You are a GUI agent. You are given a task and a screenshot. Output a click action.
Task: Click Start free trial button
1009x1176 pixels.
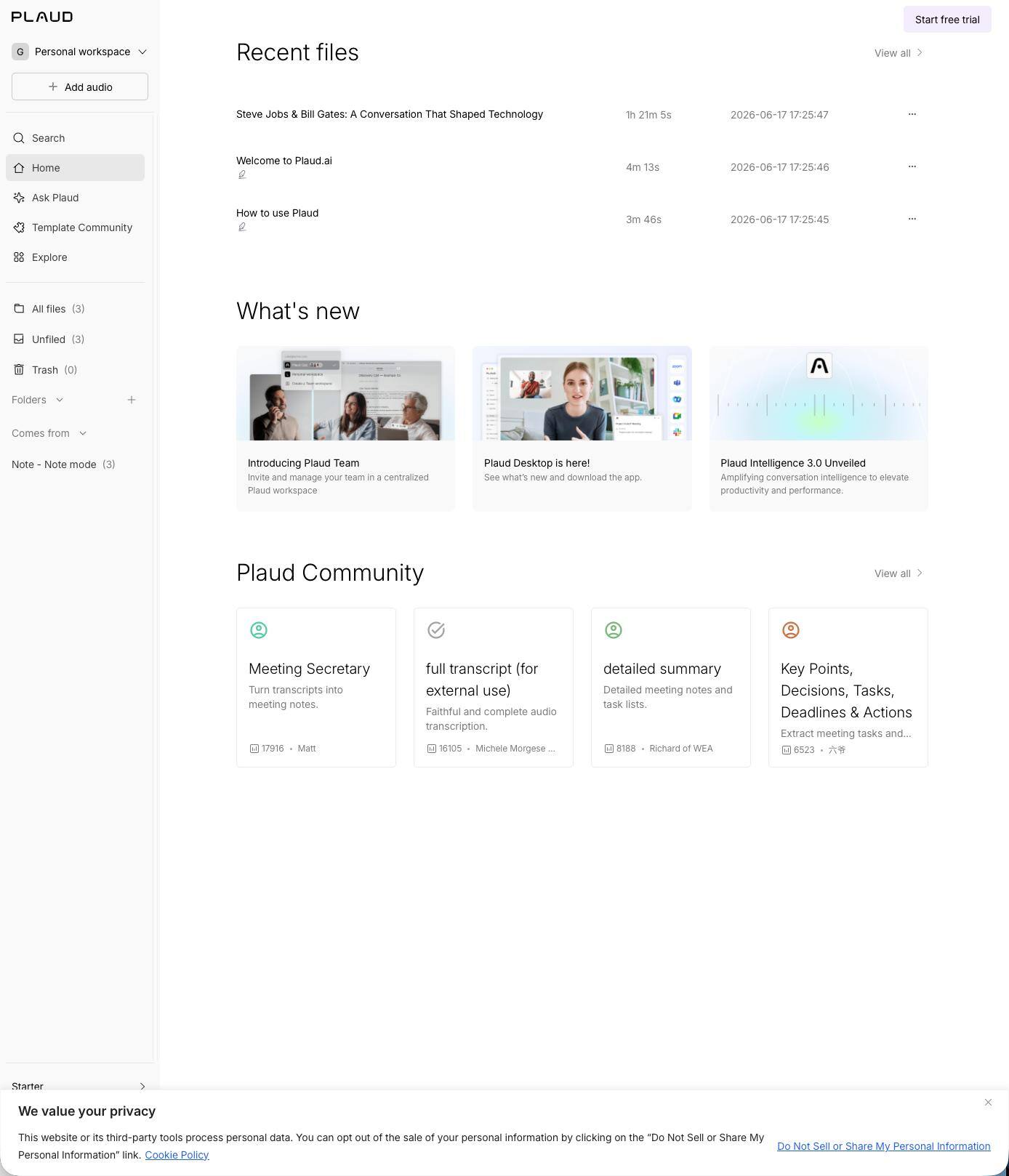point(947,20)
